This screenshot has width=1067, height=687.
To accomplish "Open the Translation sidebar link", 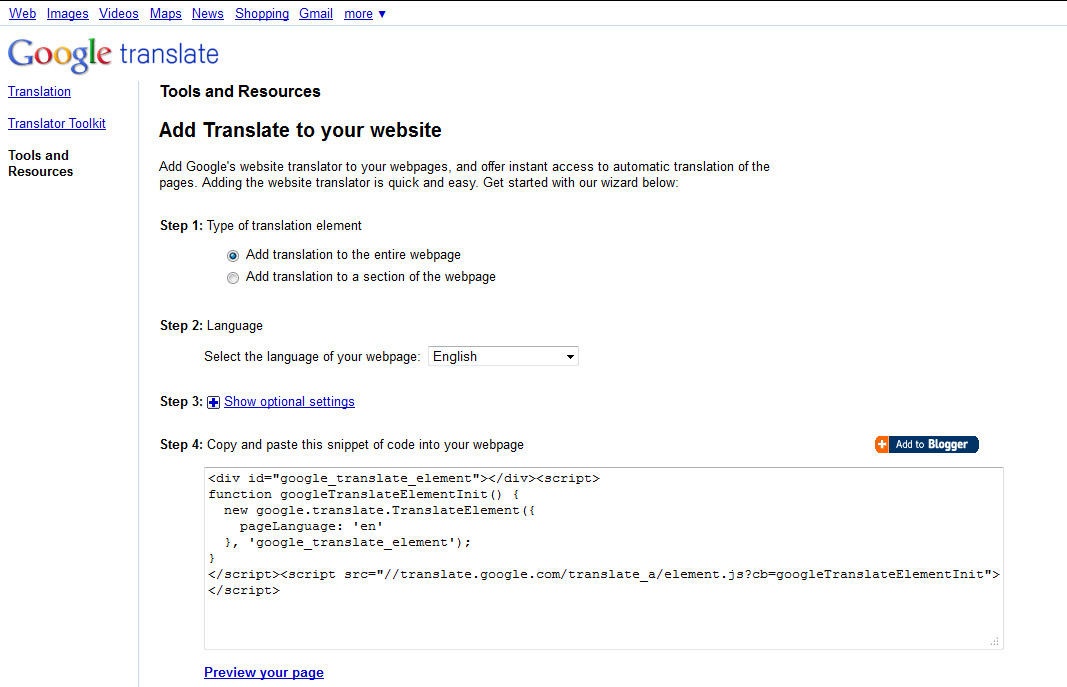I will click(x=39, y=92).
